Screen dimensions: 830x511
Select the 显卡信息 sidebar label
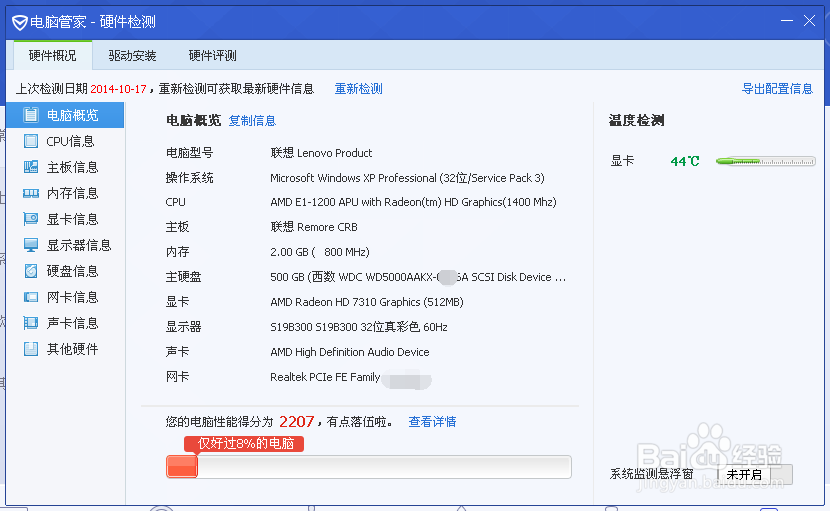tap(73, 219)
